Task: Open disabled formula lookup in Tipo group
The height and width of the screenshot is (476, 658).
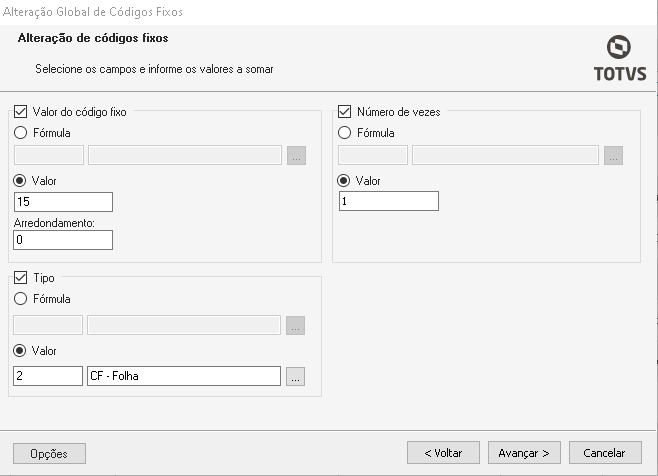Action: [x=295, y=325]
